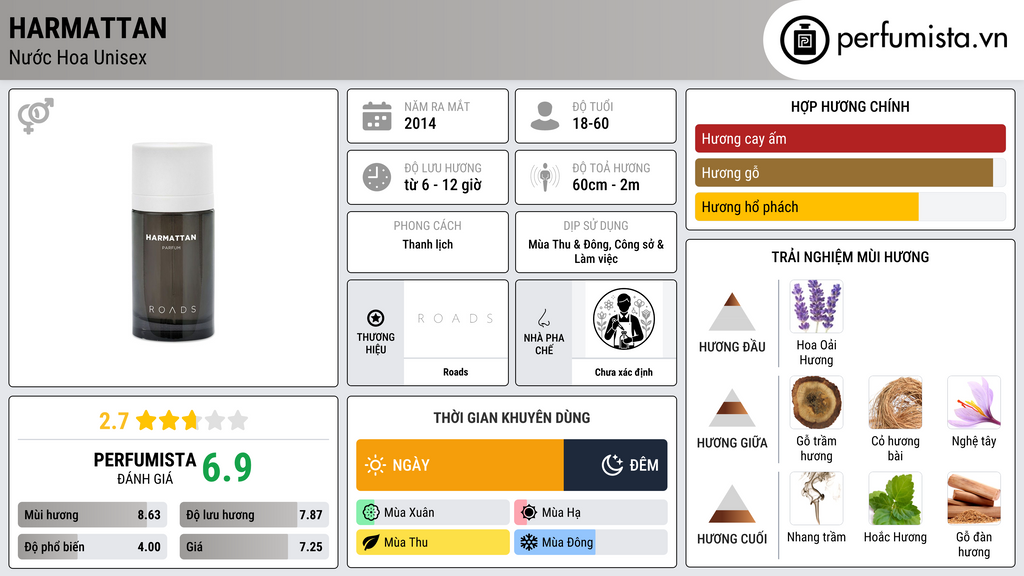Click the Mùa Thu & Đông occasion text

[596, 251]
